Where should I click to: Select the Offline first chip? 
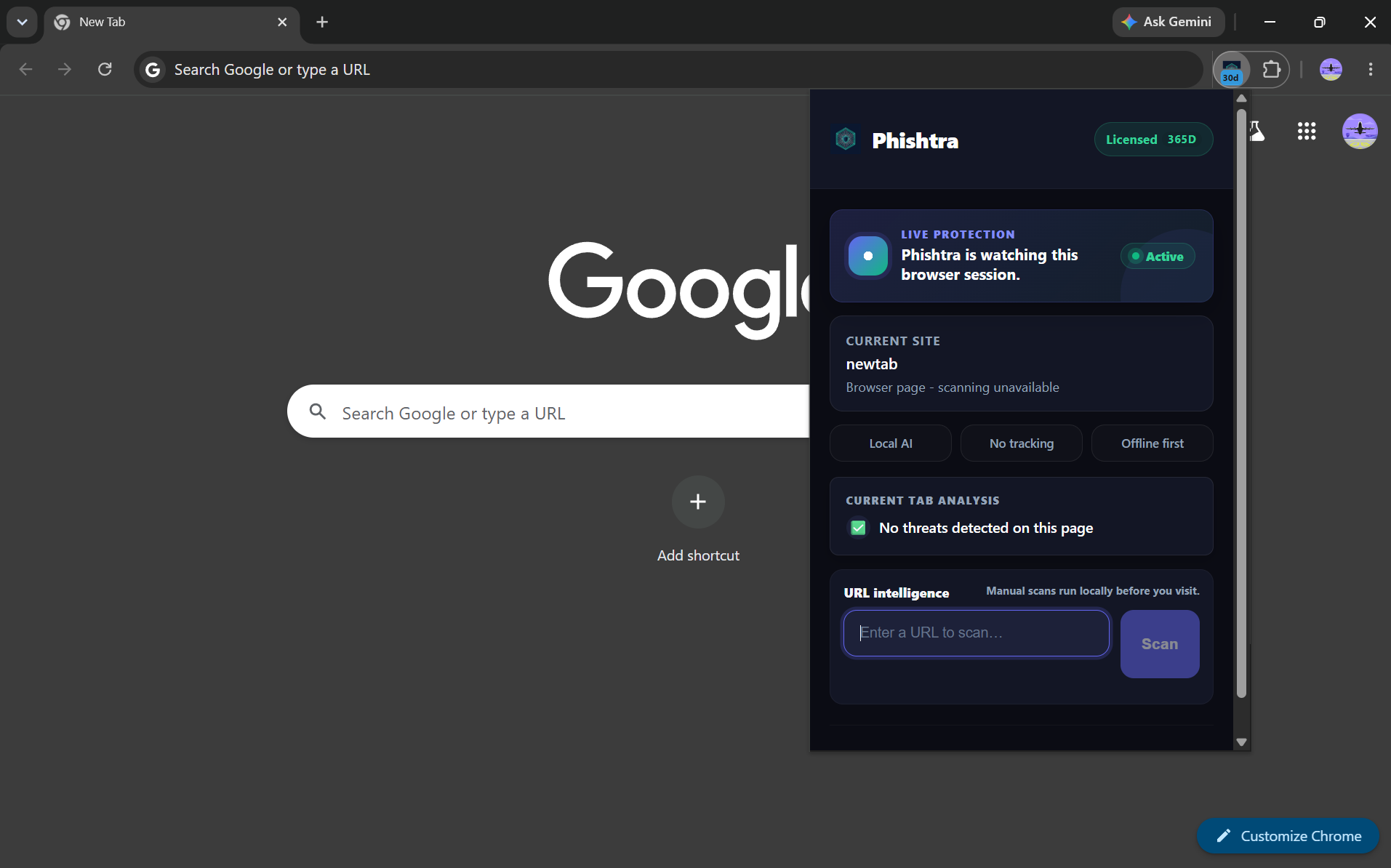pos(1152,443)
